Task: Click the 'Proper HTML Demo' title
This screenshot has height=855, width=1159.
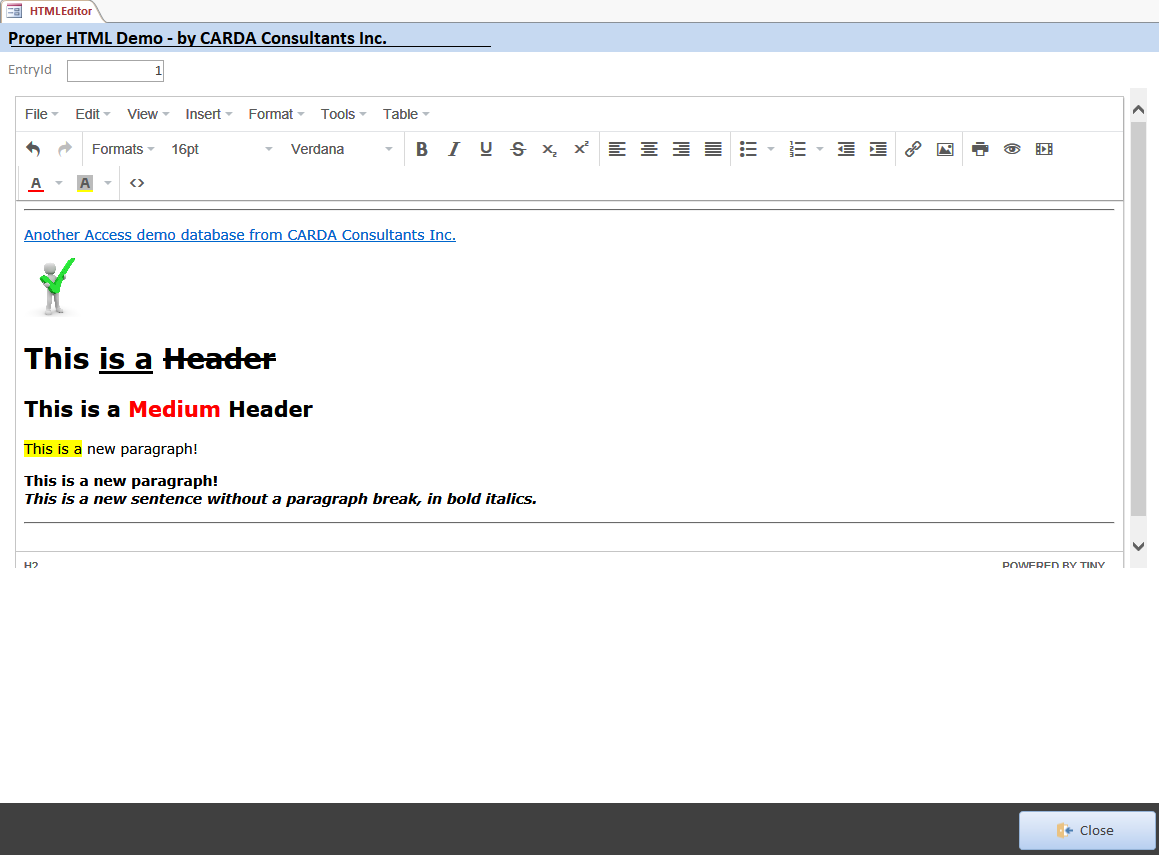Action: coord(197,38)
